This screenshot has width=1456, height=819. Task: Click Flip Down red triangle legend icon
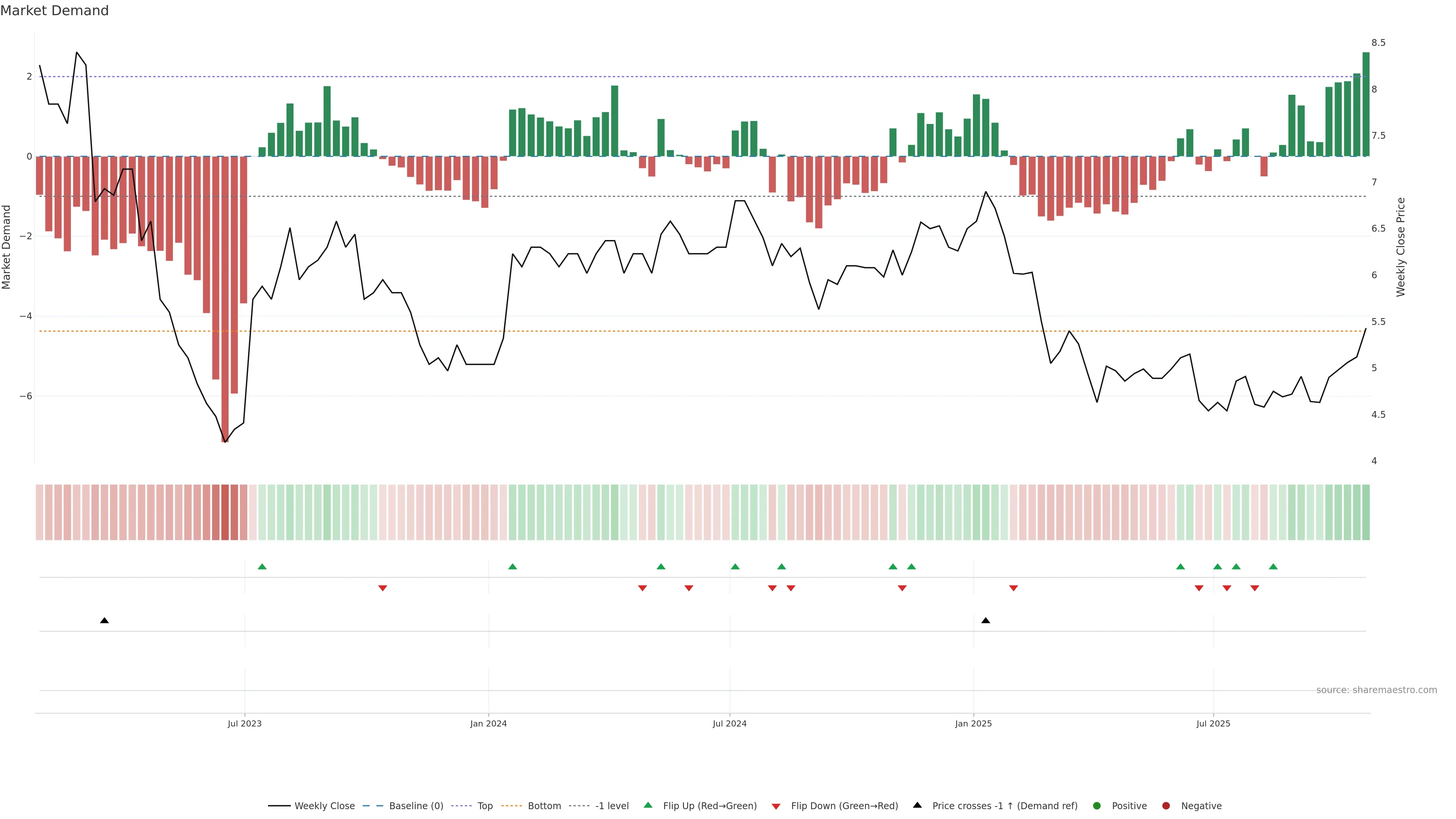(776, 806)
